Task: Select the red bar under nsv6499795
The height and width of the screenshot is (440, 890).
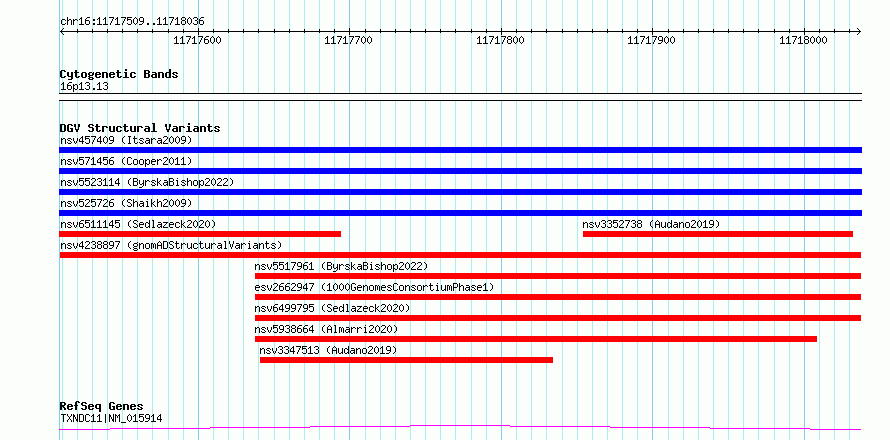Action: point(558,318)
